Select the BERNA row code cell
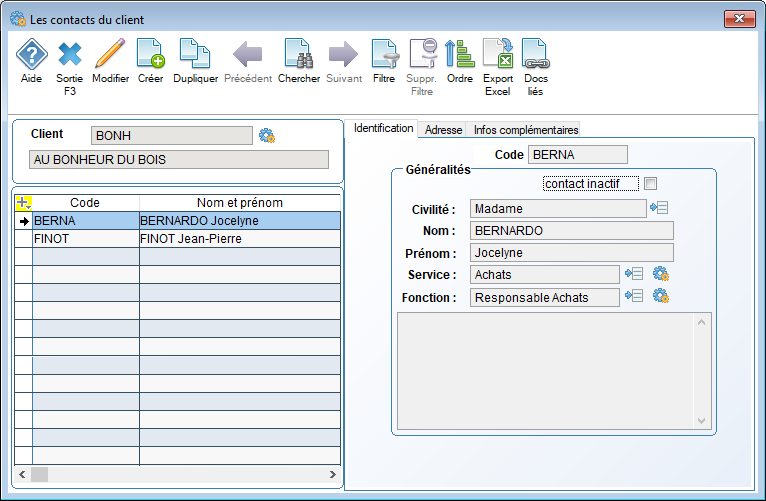 click(x=86, y=221)
